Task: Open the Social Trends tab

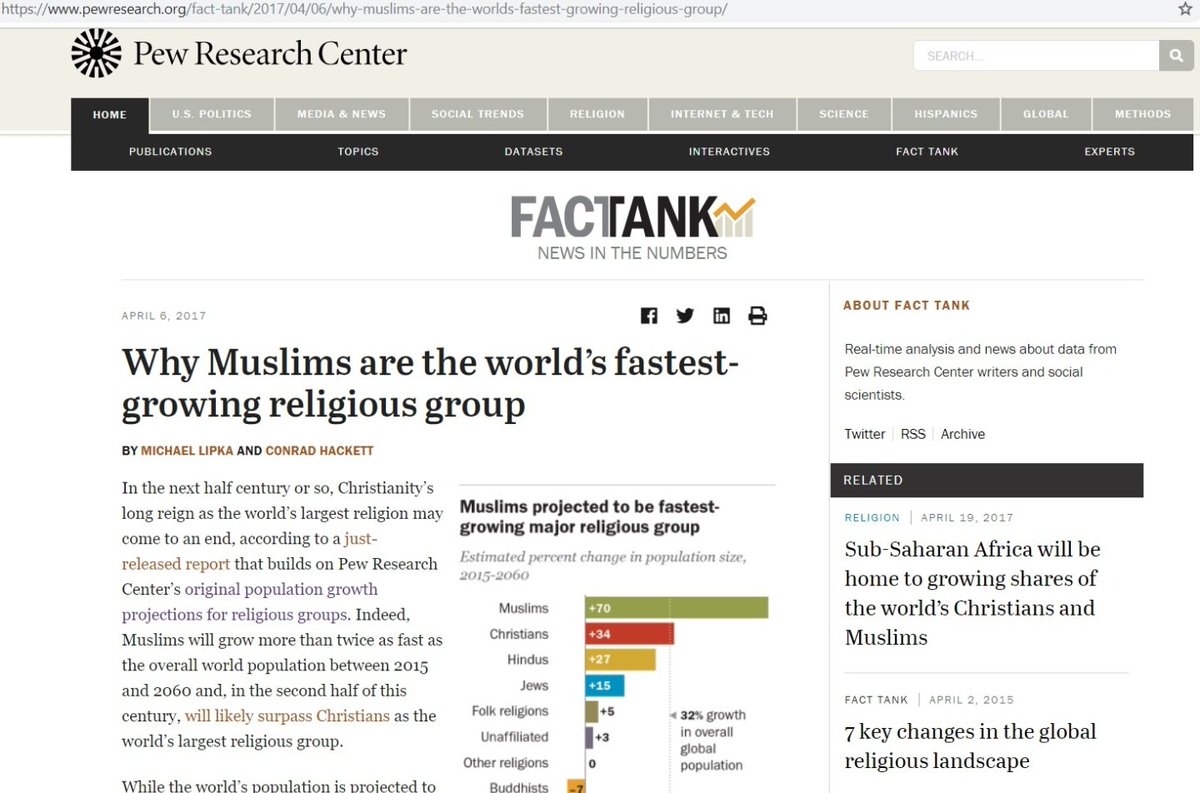Action: click(x=478, y=114)
